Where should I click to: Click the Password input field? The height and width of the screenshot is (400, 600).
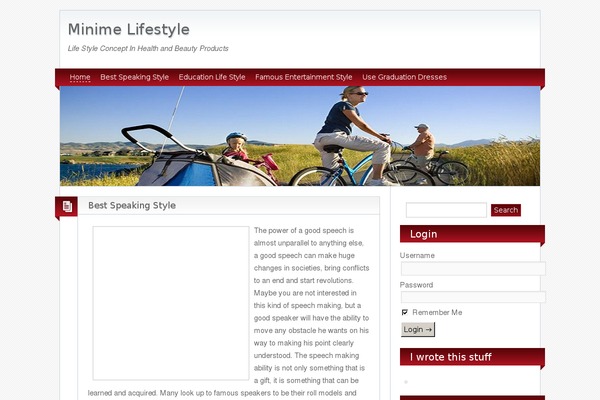[x=473, y=297]
